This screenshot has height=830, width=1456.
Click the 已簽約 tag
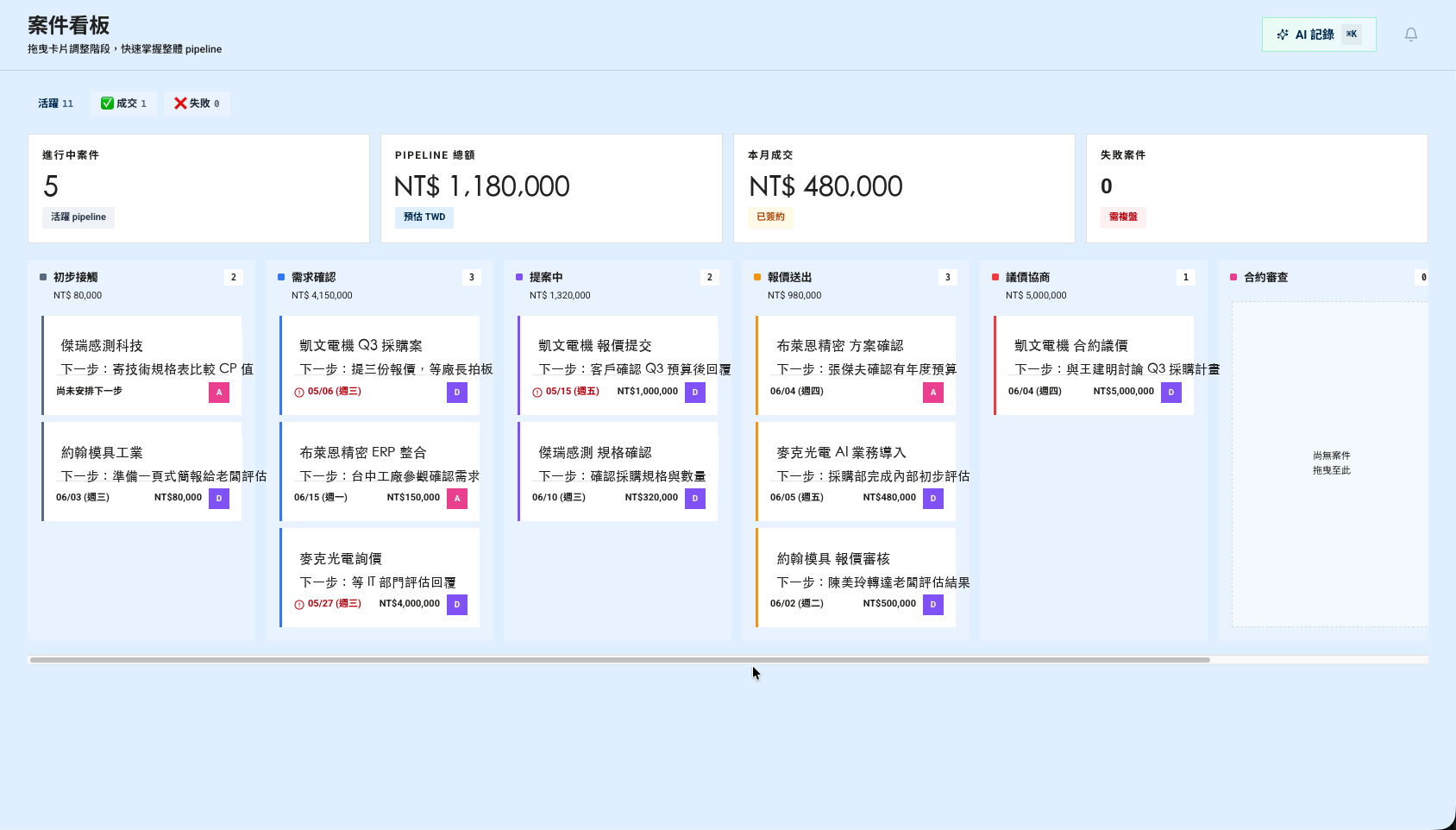click(770, 217)
